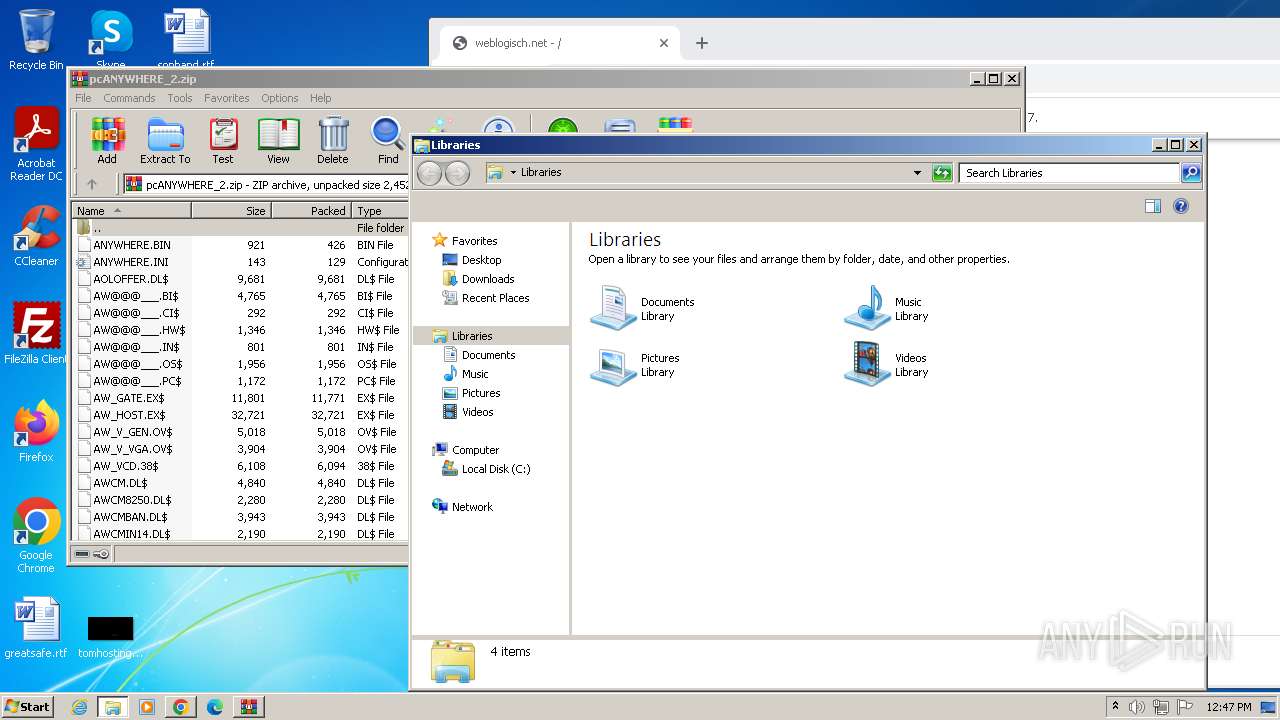Show hidden system tray icons
This screenshot has width=1280, height=720.
tap(1116, 707)
